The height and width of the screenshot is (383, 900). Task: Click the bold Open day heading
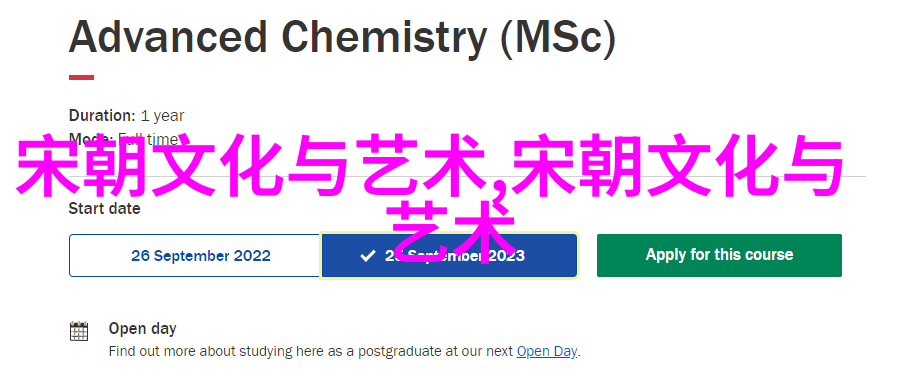[142, 329]
